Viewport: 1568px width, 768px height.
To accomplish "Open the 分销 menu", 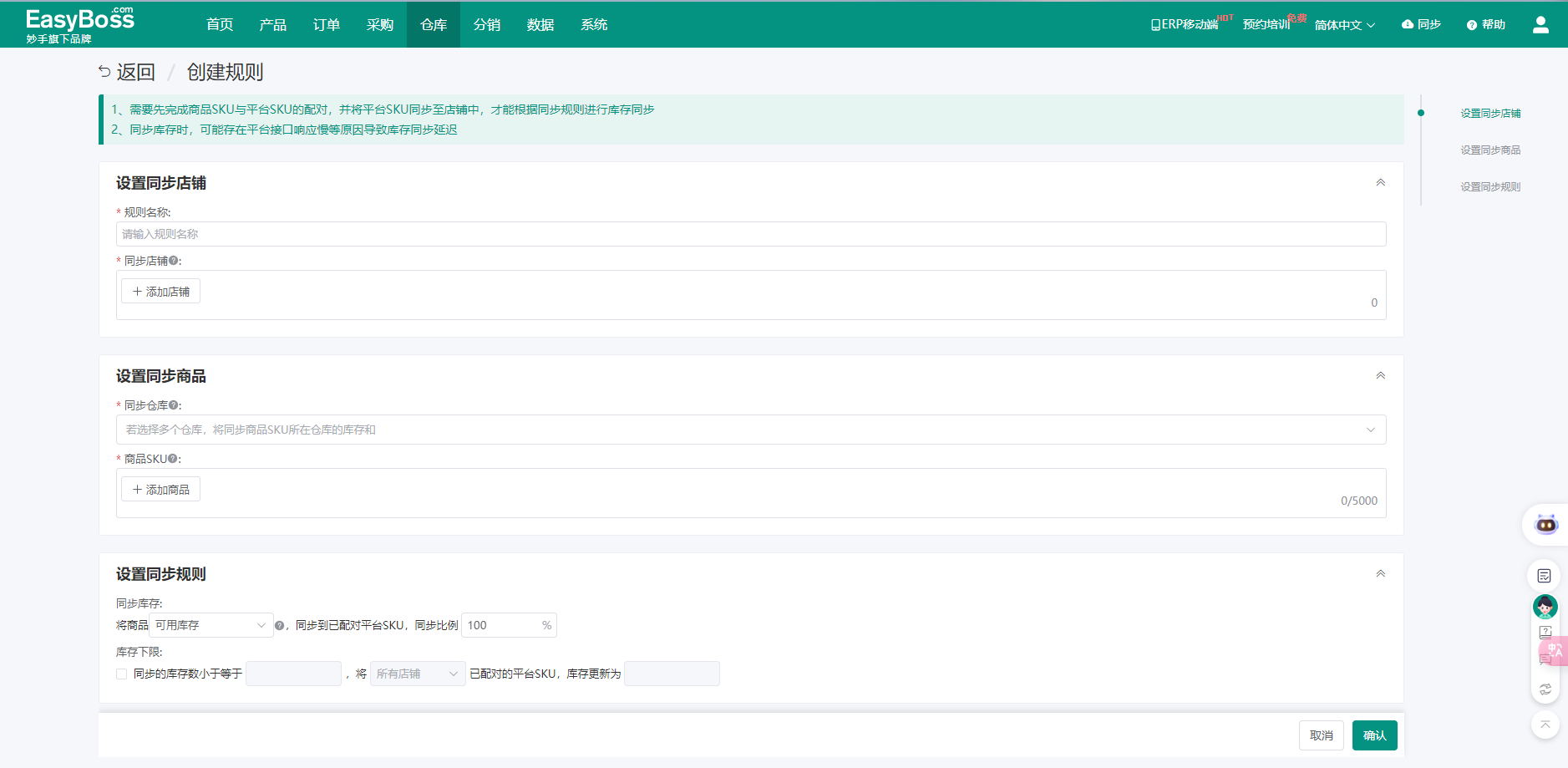I will (x=487, y=24).
